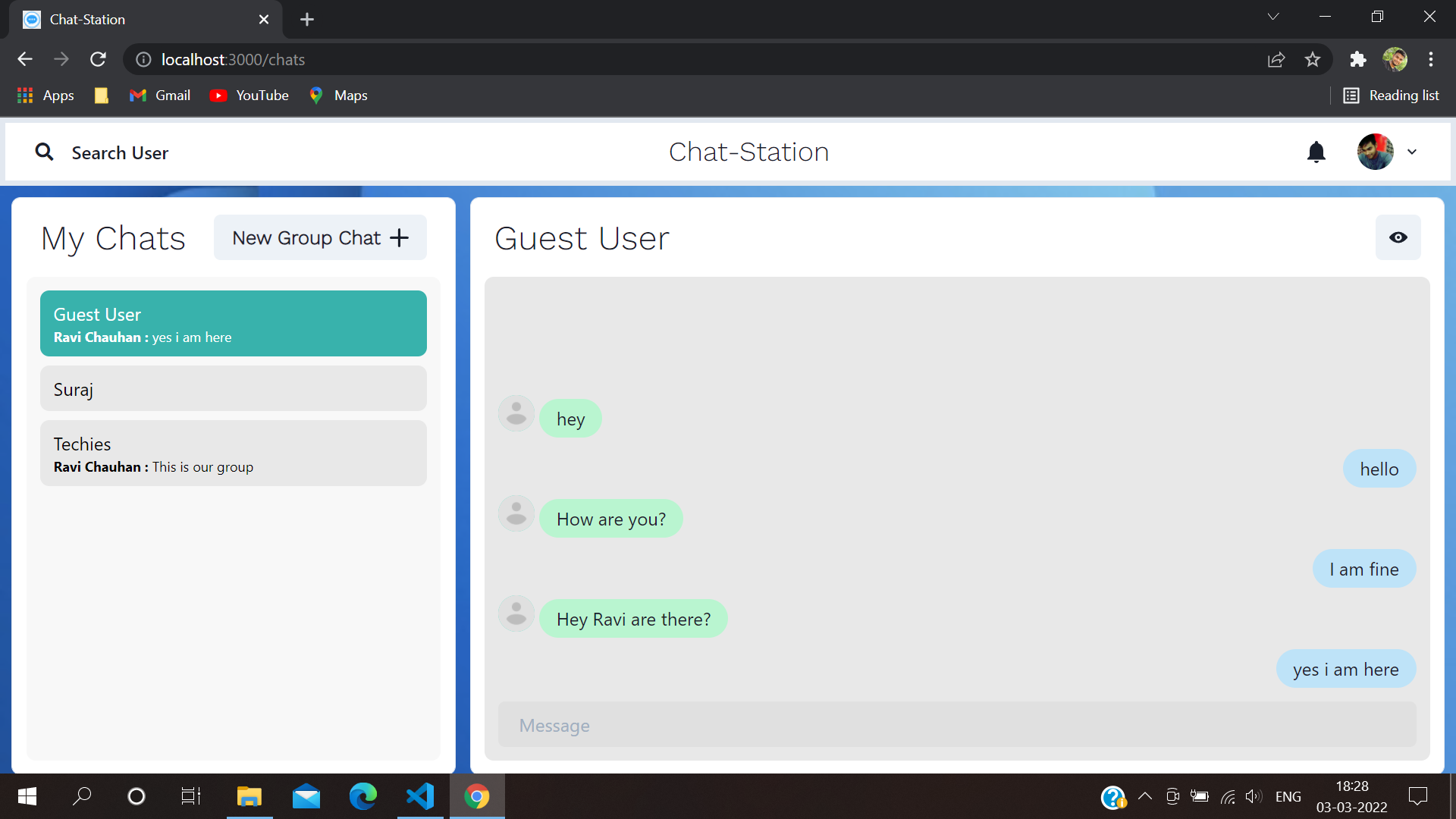Select the Suraj chat conversation
The image size is (1456, 819).
coord(233,388)
